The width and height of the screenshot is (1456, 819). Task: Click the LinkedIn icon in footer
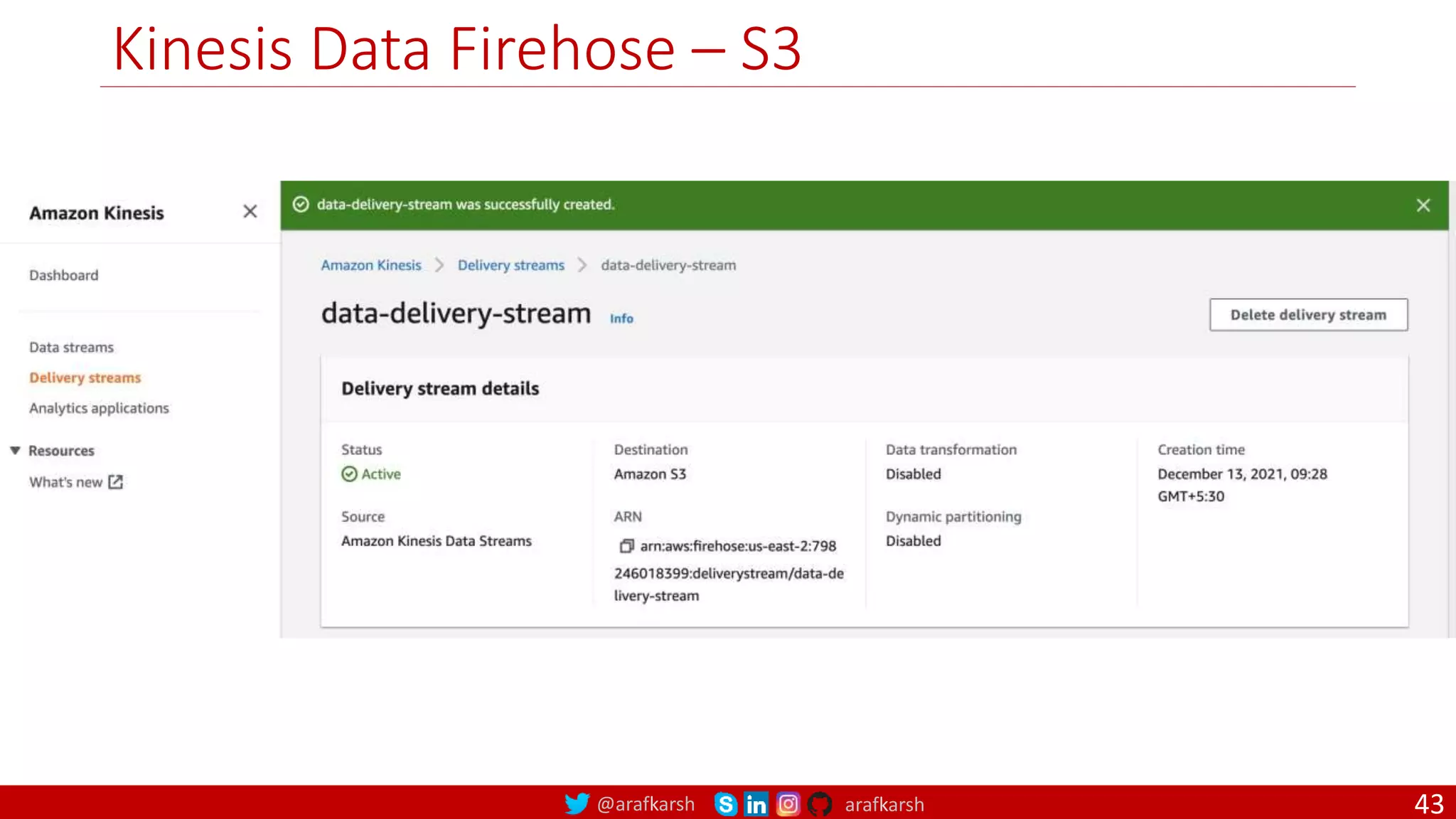[x=756, y=804]
